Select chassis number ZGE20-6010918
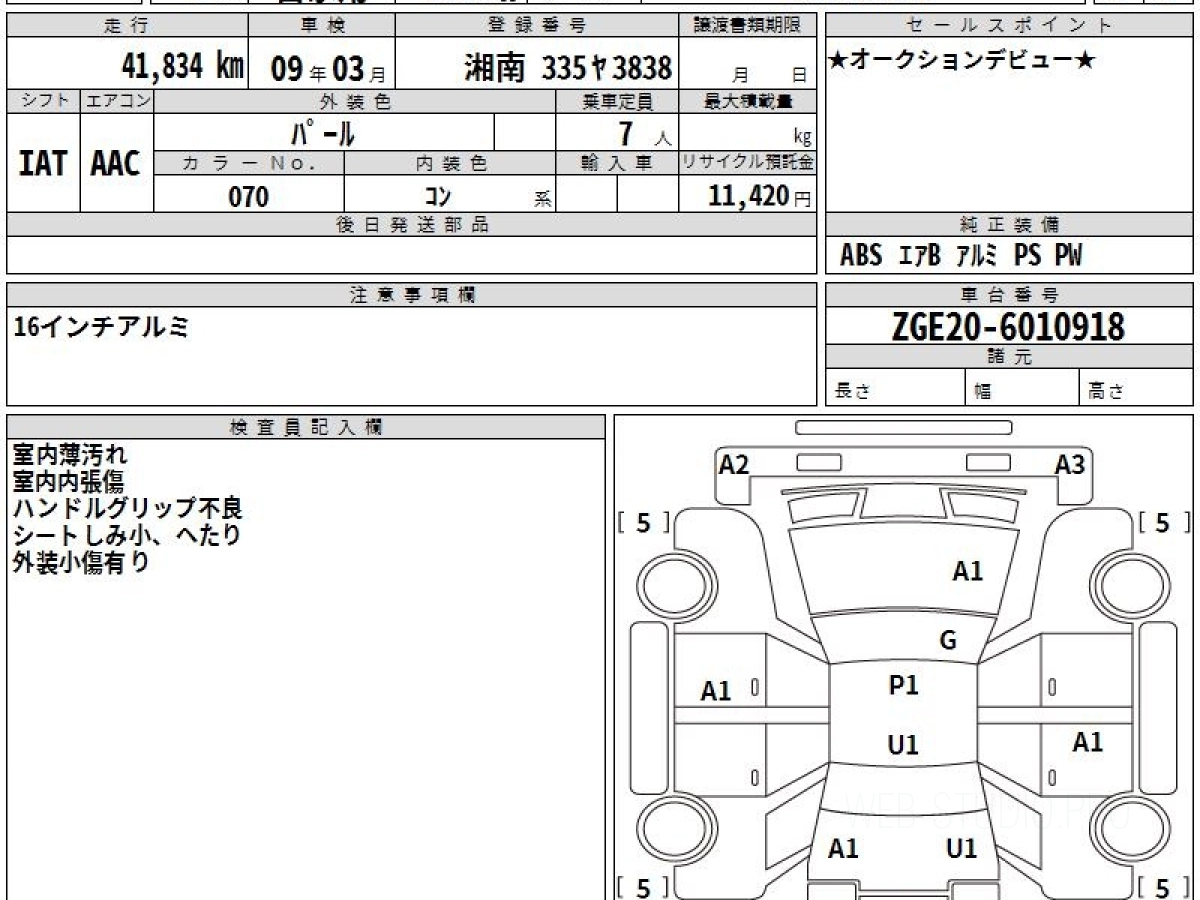The height and width of the screenshot is (900, 1200). click(x=1008, y=326)
